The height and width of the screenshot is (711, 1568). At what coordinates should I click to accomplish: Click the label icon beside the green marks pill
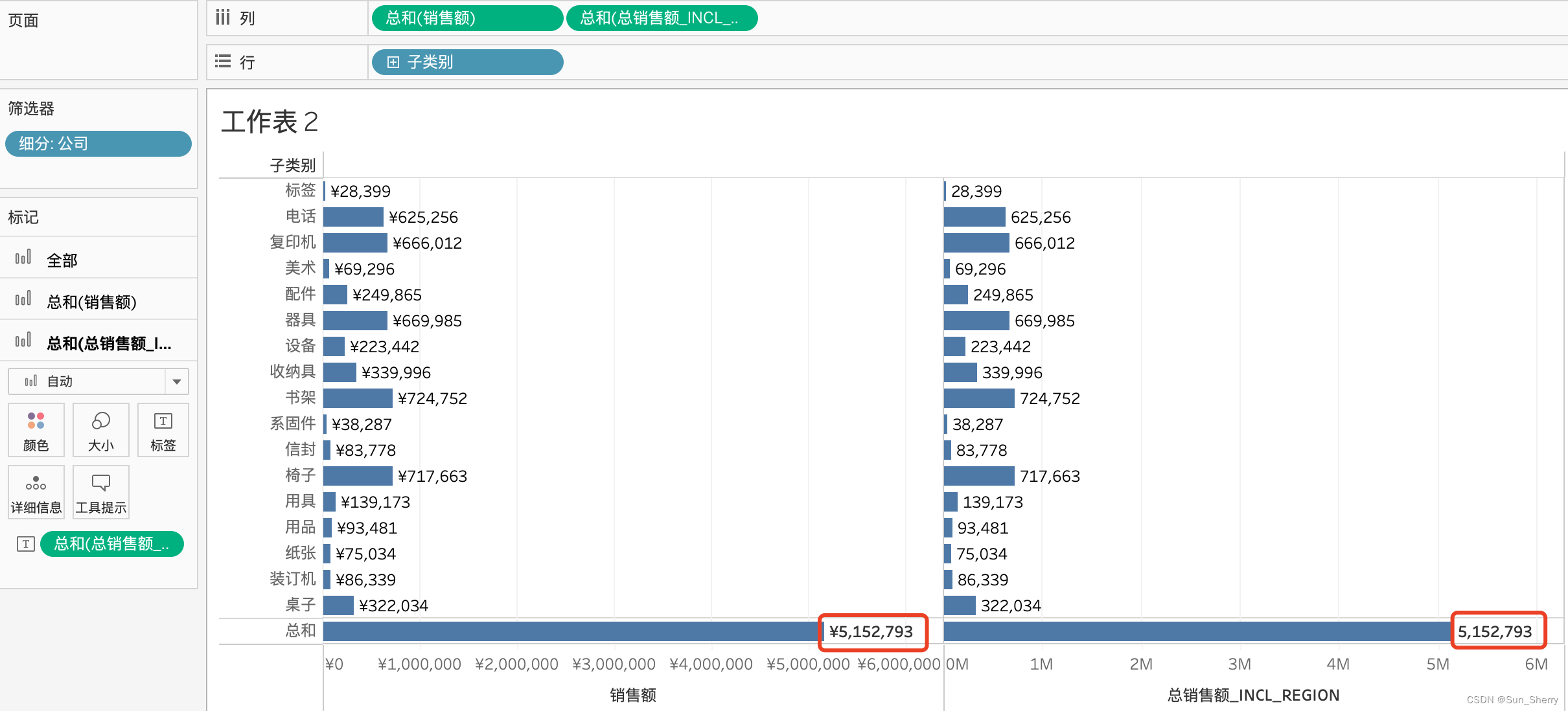(25, 544)
